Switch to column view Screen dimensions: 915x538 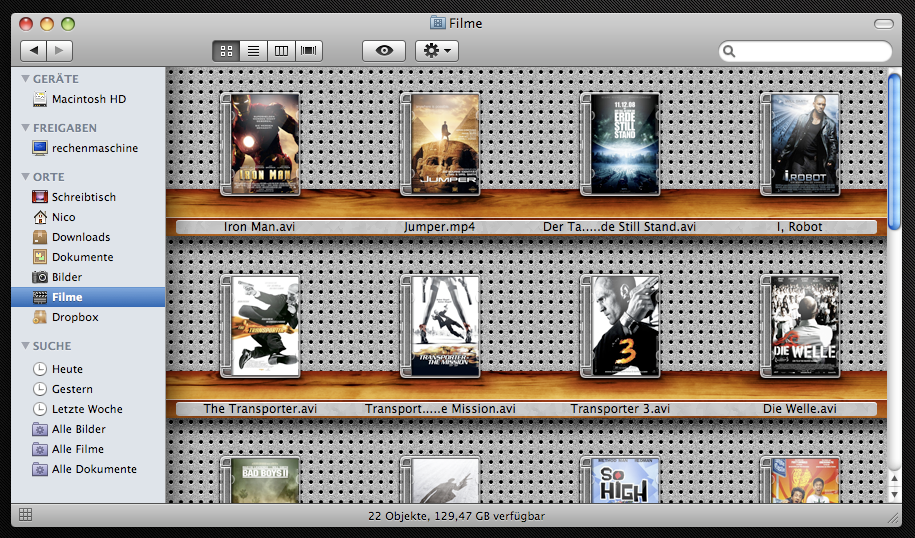coord(281,51)
